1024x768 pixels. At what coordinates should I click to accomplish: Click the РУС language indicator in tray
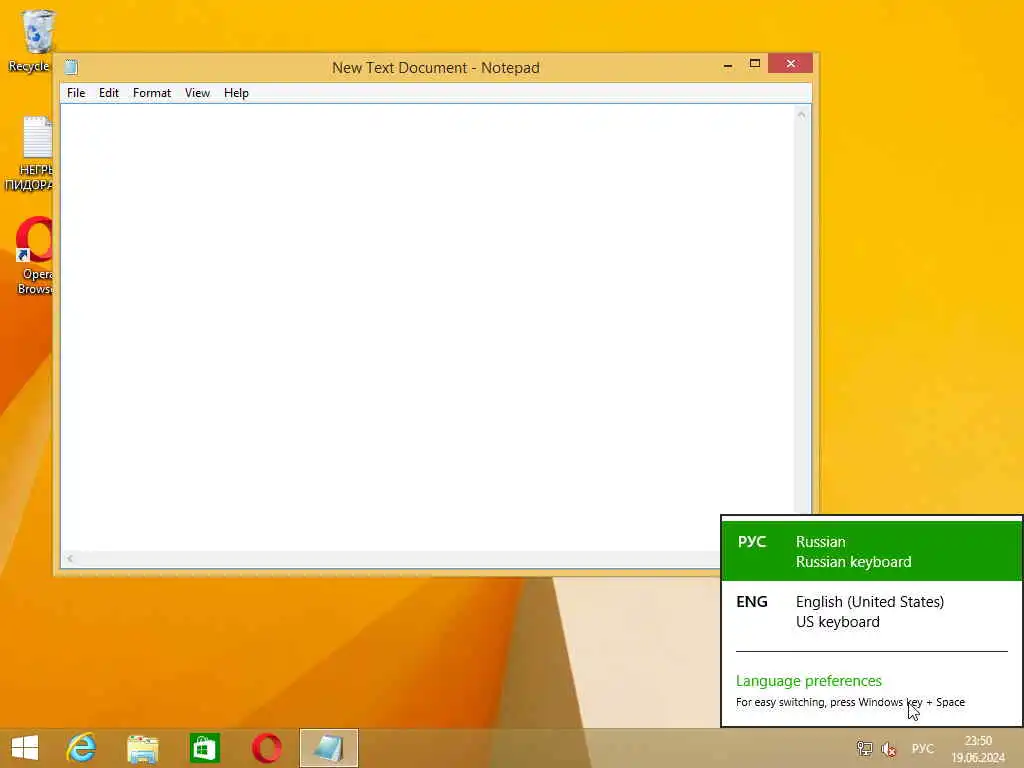(922, 748)
